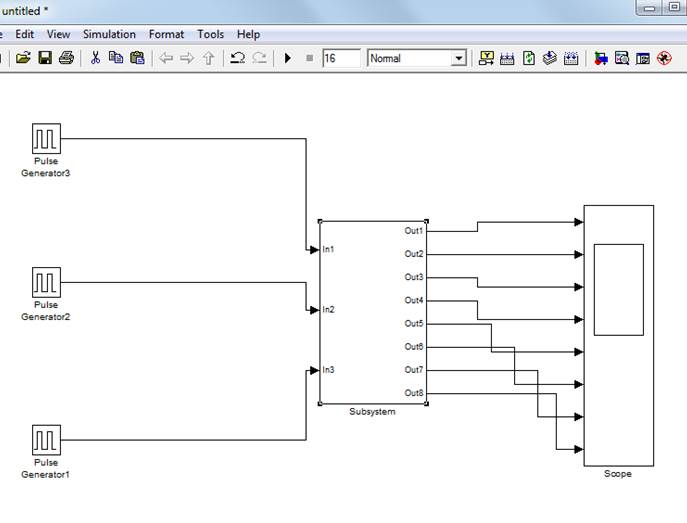Click the Pulse Generator3 text label
This screenshot has height=523, width=687.
[x=46, y=167]
